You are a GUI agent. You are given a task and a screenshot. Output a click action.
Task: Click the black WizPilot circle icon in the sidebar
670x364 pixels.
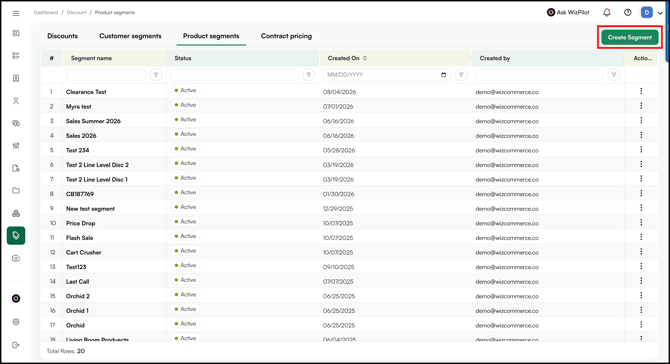point(16,299)
